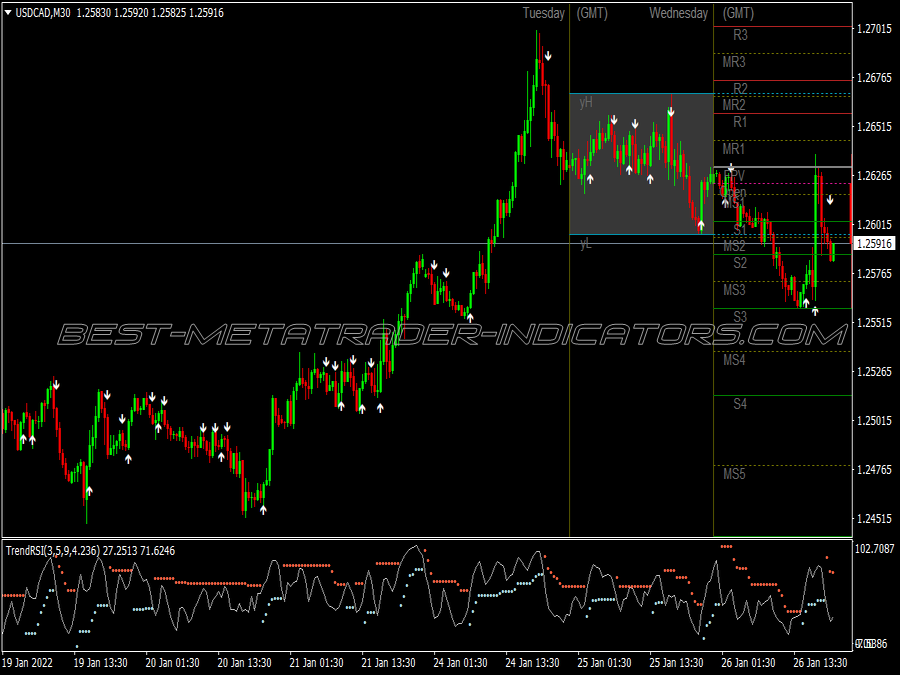Click the yH yesterday high label
900x675 pixels.
586,103
